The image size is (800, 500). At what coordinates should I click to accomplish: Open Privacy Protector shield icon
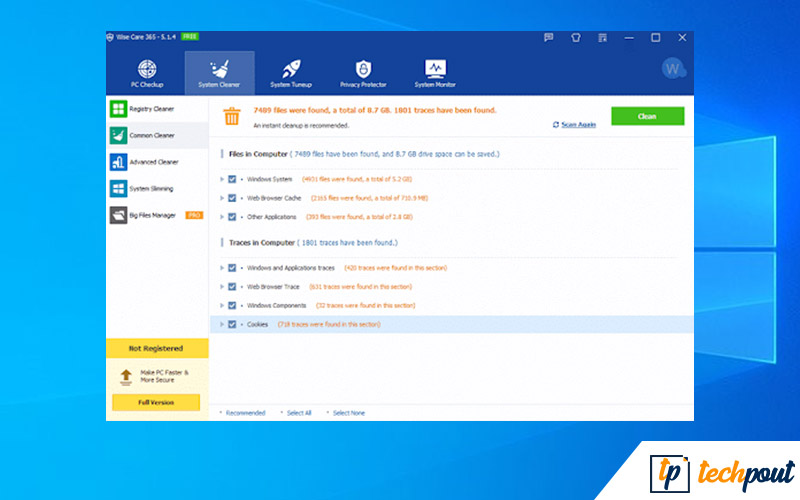(x=363, y=70)
